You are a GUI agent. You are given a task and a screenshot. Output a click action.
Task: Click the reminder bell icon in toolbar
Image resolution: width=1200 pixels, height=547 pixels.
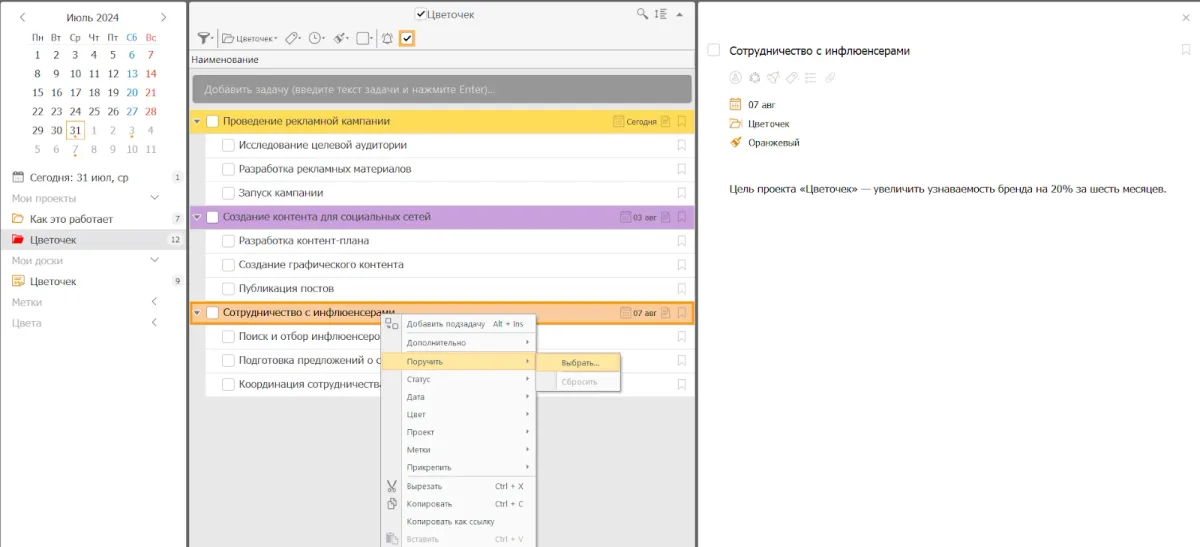coord(387,39)
